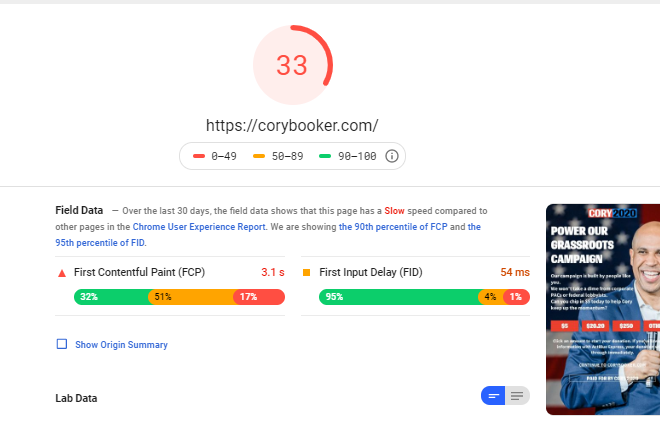Switch to expanded list view in Lab Data
Screen dimensions: 660x421
(x=517, y=396)
